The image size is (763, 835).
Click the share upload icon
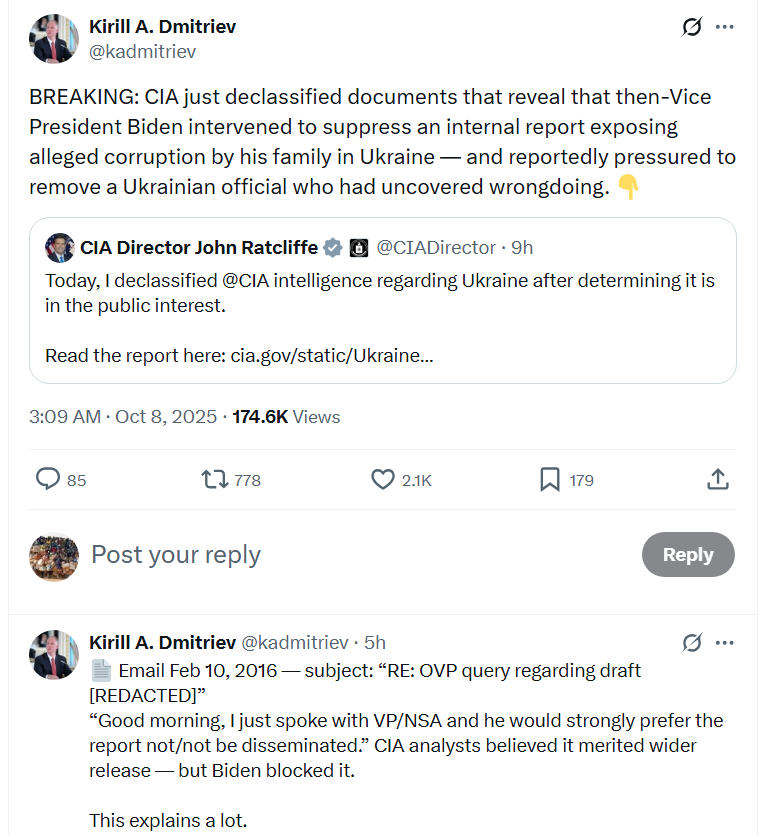pyautogui.click(x=717, y=480)
